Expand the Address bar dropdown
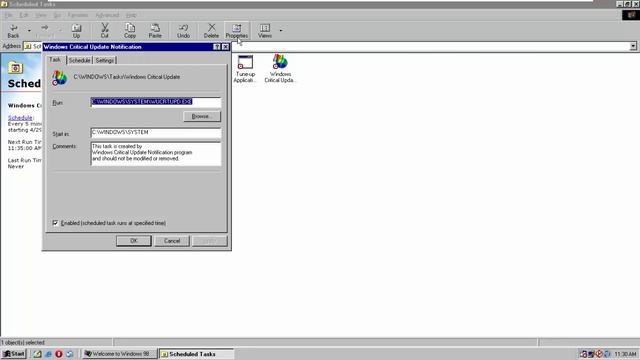Screen dimensions: 640x360 pos(633,46)
